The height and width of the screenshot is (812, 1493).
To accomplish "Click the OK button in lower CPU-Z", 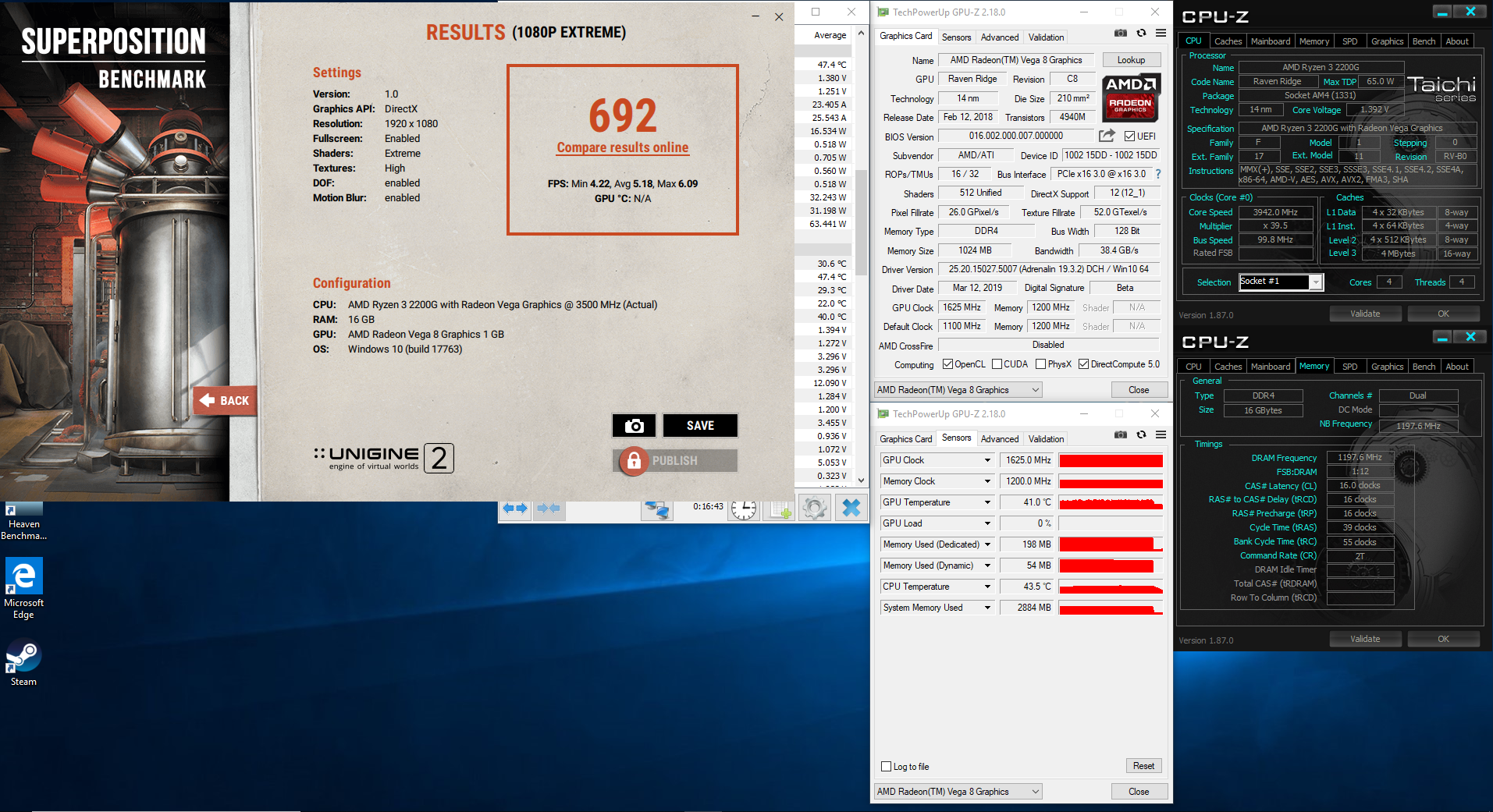I will pyautogui.click(x=1443, y=639).
